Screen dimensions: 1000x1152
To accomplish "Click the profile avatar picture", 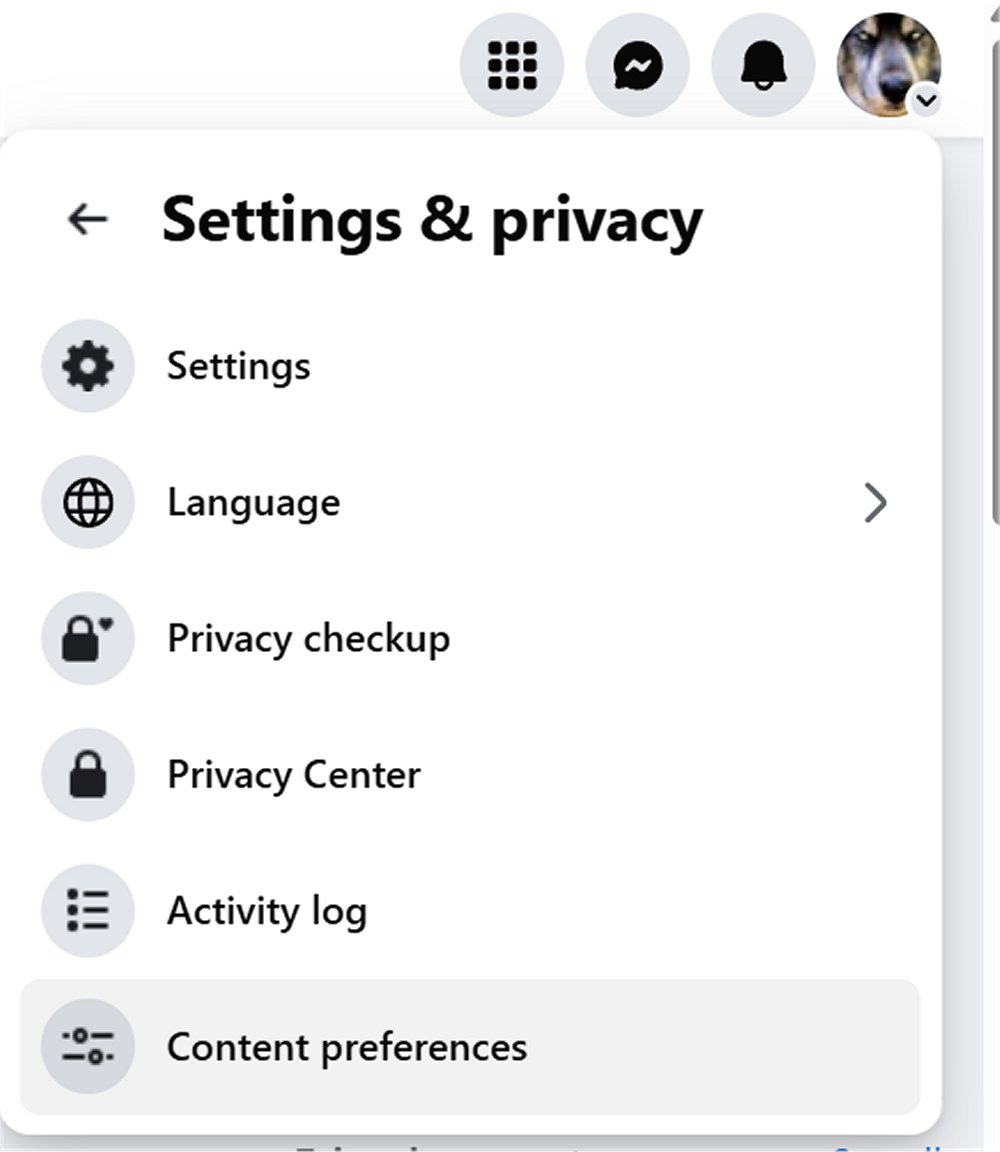I will click(x=884, y=60).
